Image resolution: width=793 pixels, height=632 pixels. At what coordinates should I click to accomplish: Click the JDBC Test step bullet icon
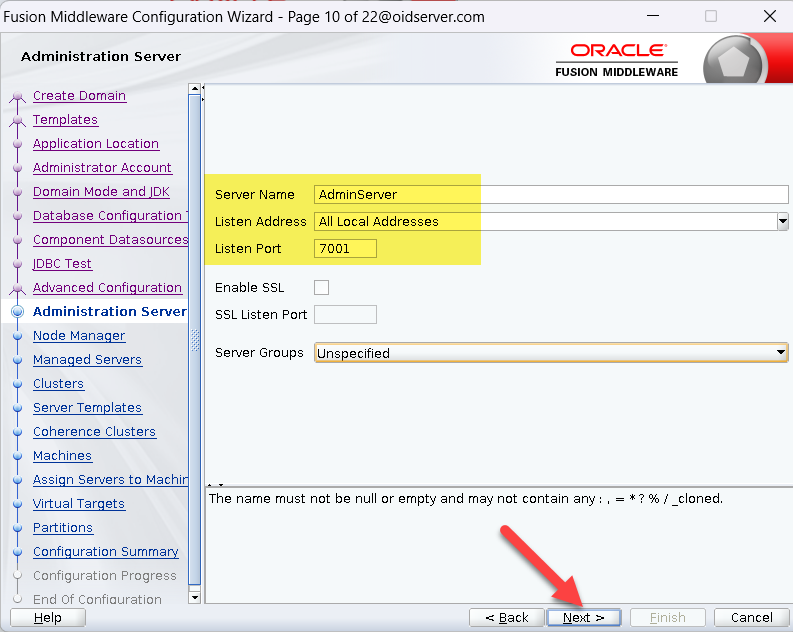point(18,263)
